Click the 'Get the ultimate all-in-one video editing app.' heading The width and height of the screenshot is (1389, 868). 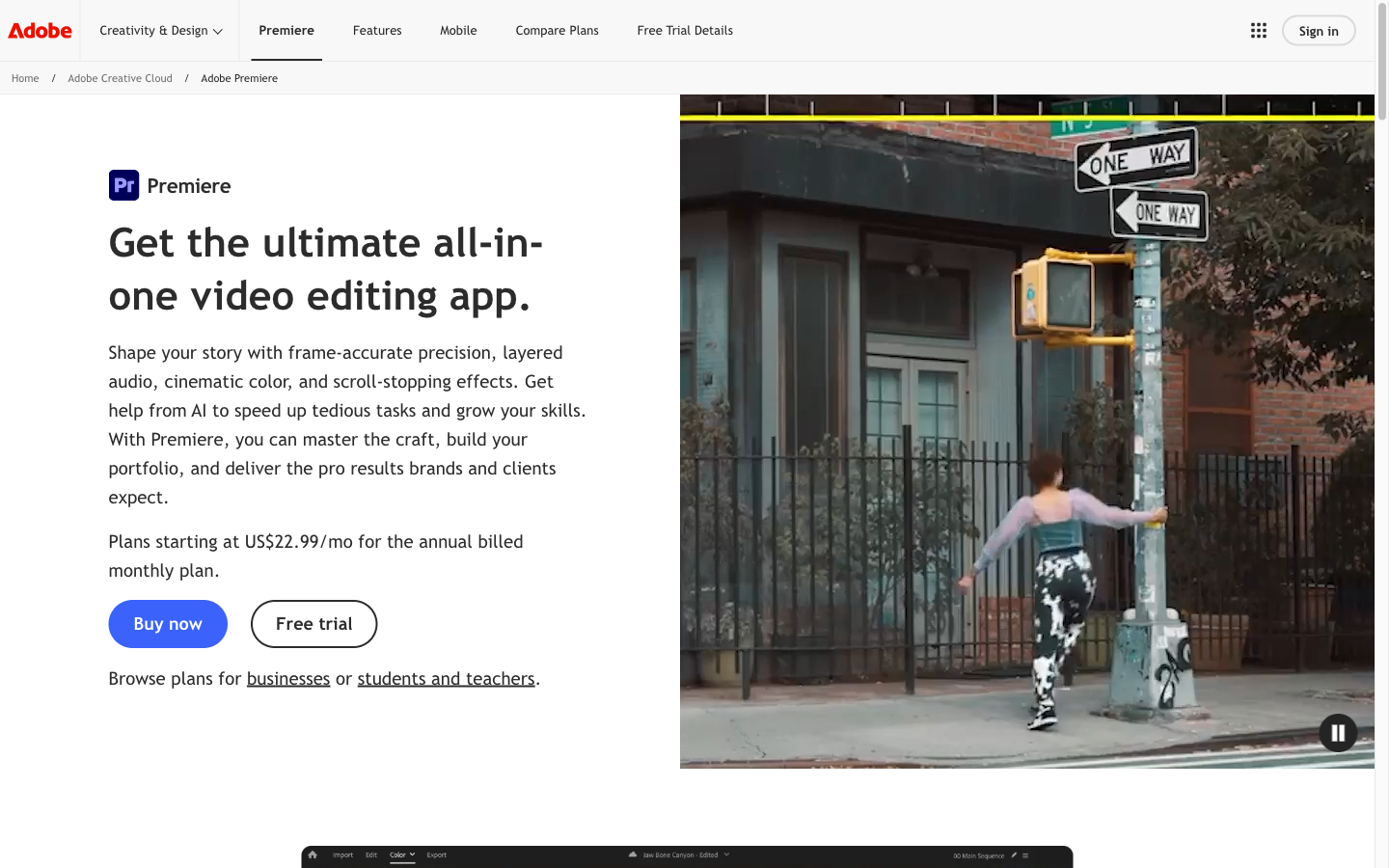[326, 269]
